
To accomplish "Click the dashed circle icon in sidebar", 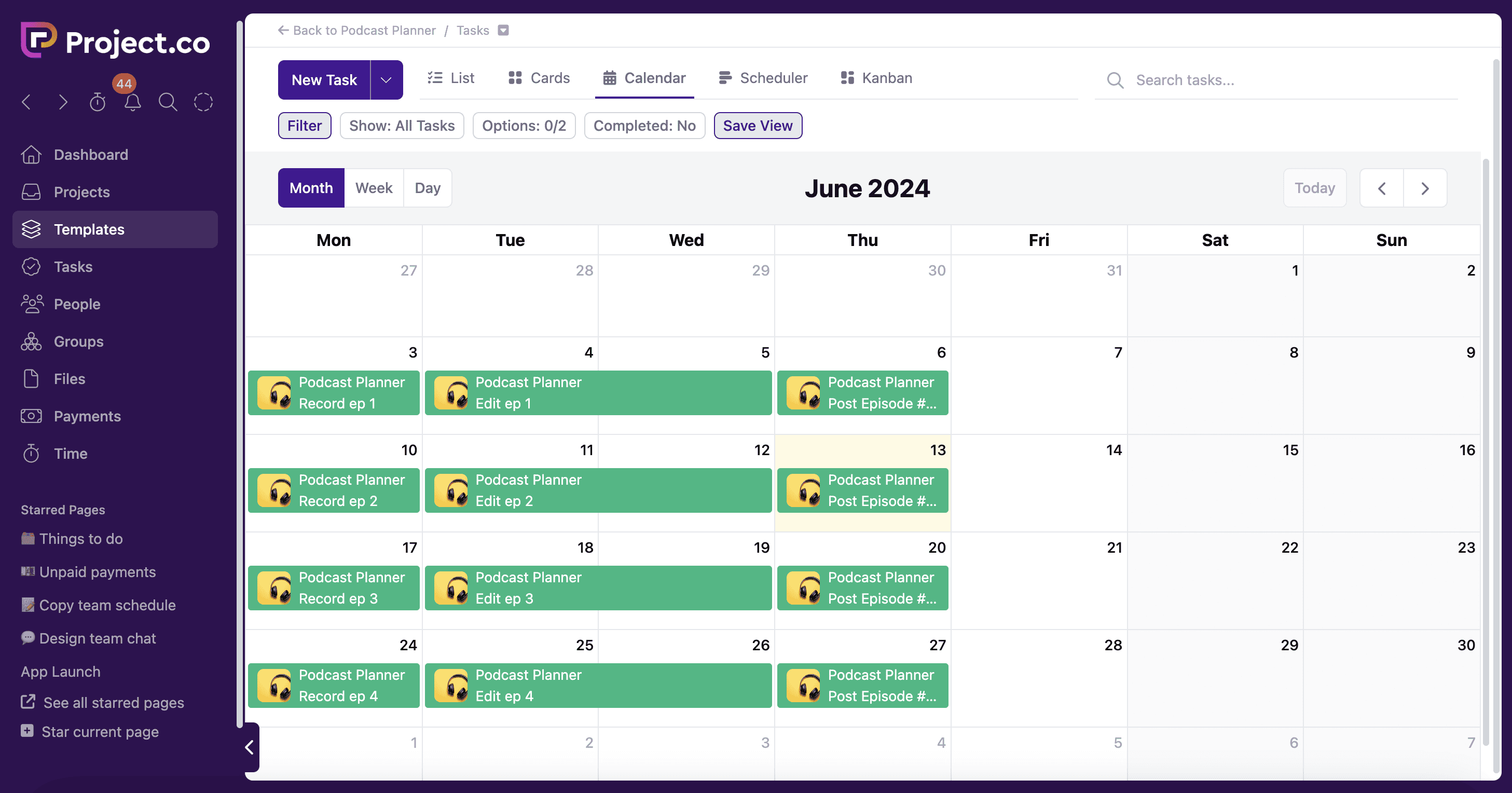I will 203,103.
